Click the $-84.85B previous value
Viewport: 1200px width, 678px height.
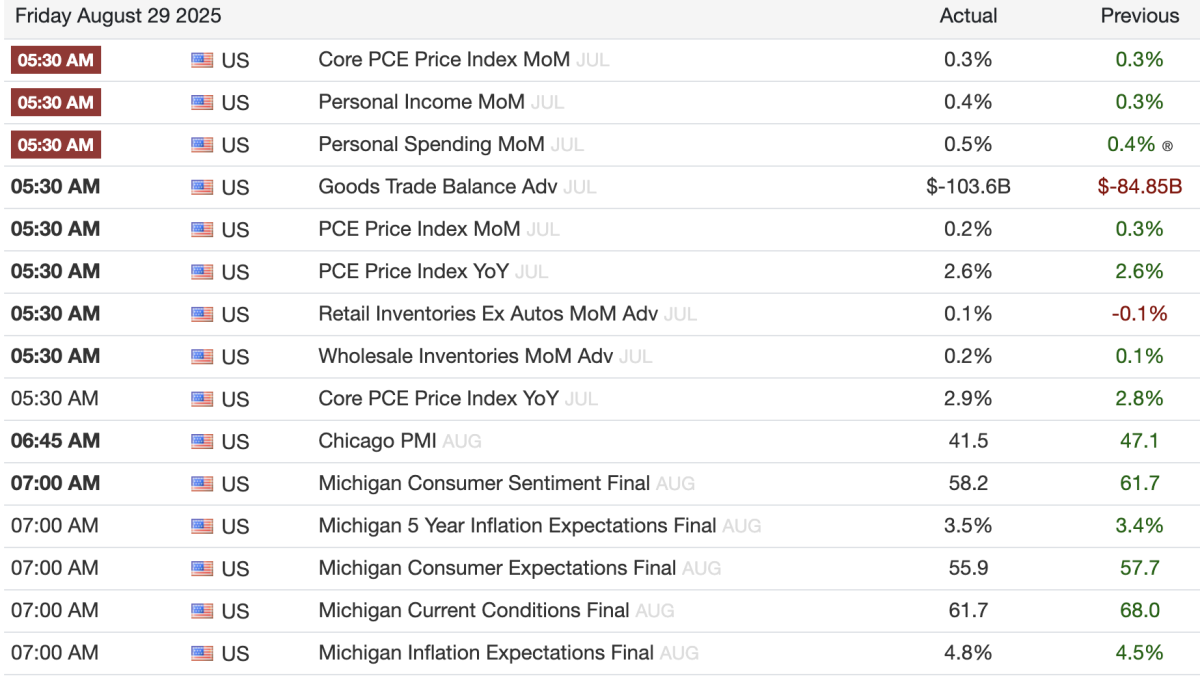(1139, 187)
